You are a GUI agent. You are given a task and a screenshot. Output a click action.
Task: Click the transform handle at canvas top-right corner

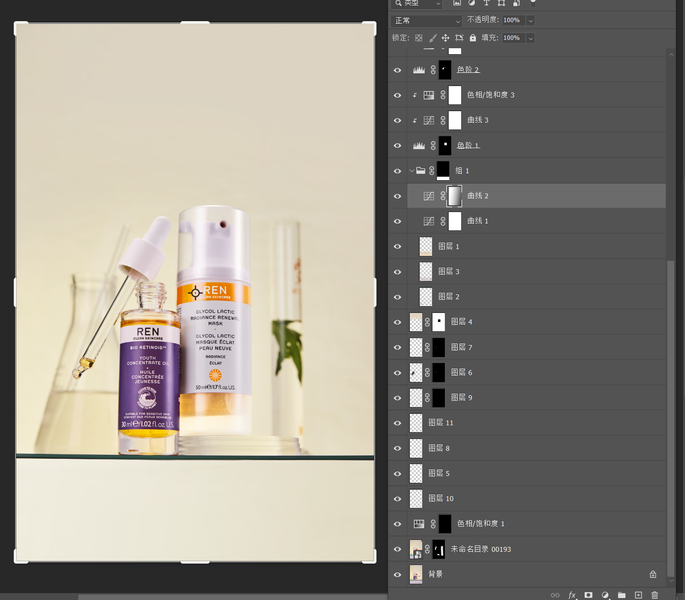[x=369, y=28]
